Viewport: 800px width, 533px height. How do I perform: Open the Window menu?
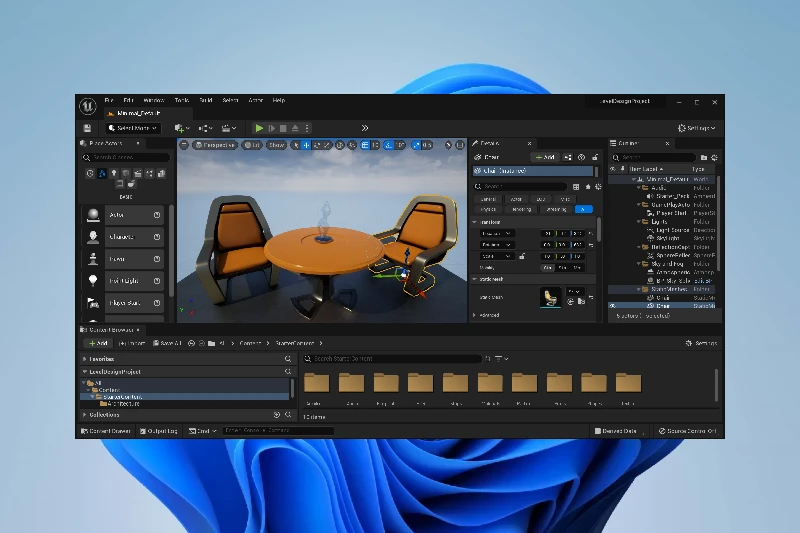point(153,101)
